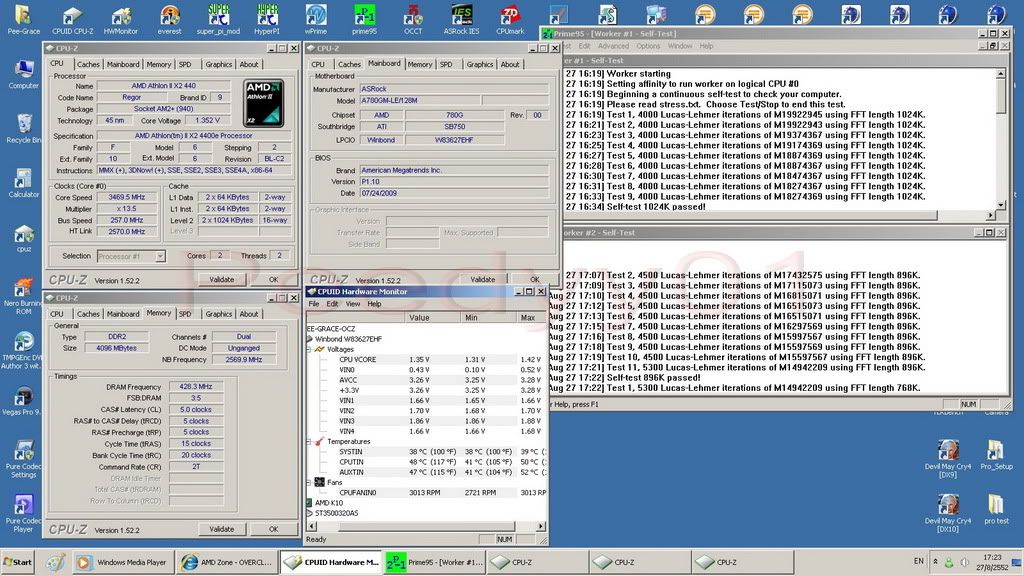Select the AMD K10 tree item
Viewport: 1024px width, 576px height.
(x=328, y=503)
